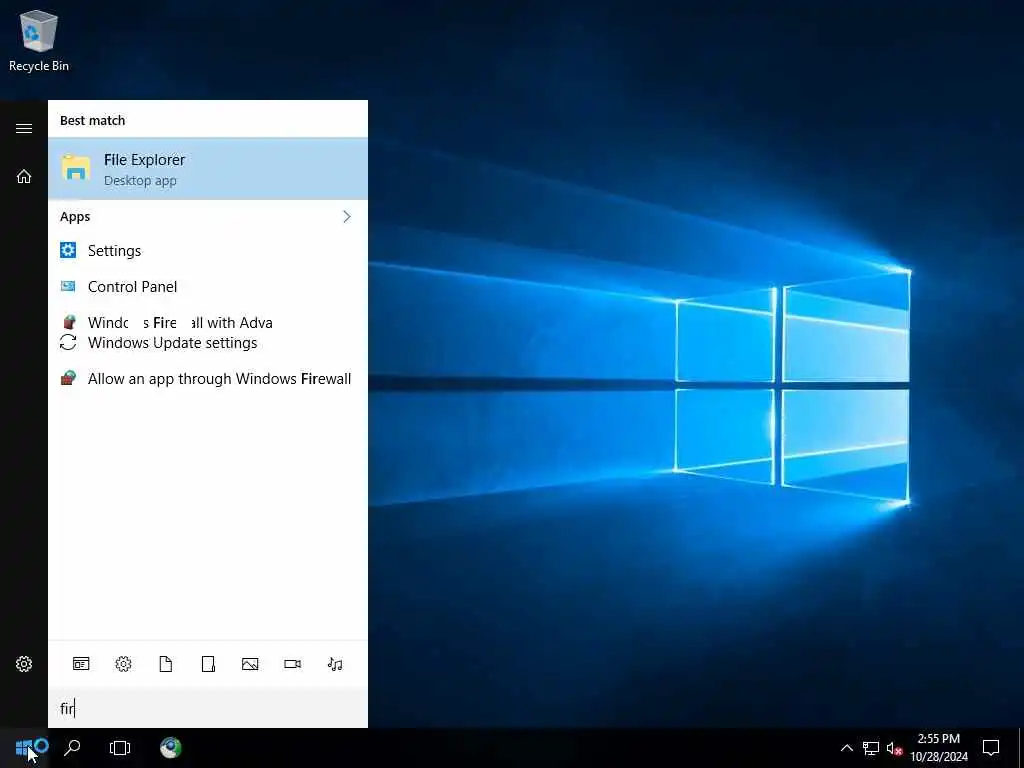Click the Settings gear icon in results
1024x768 pixels.
68,250
